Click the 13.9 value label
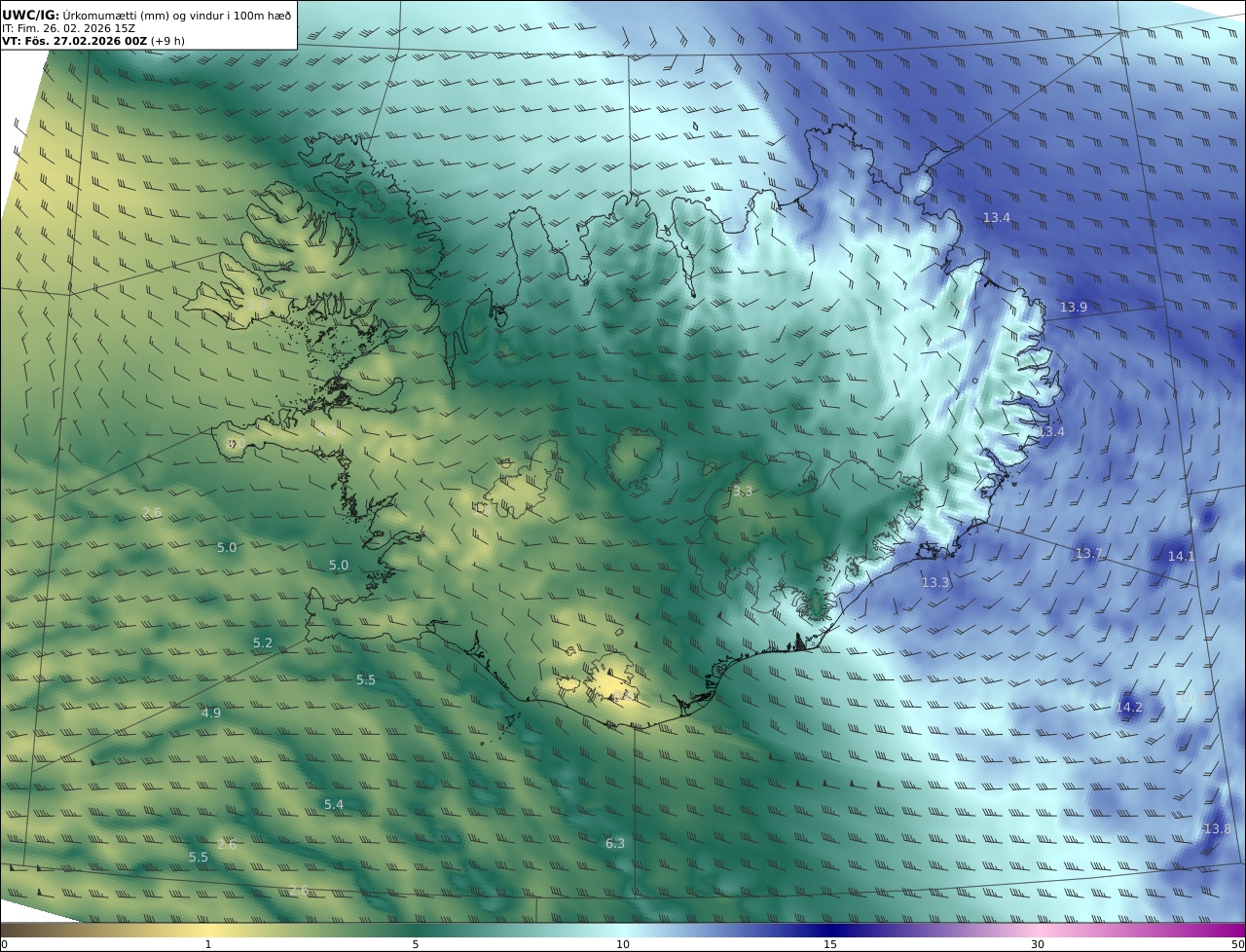Screen dimensions: 1246x952 coord(1073,307)
